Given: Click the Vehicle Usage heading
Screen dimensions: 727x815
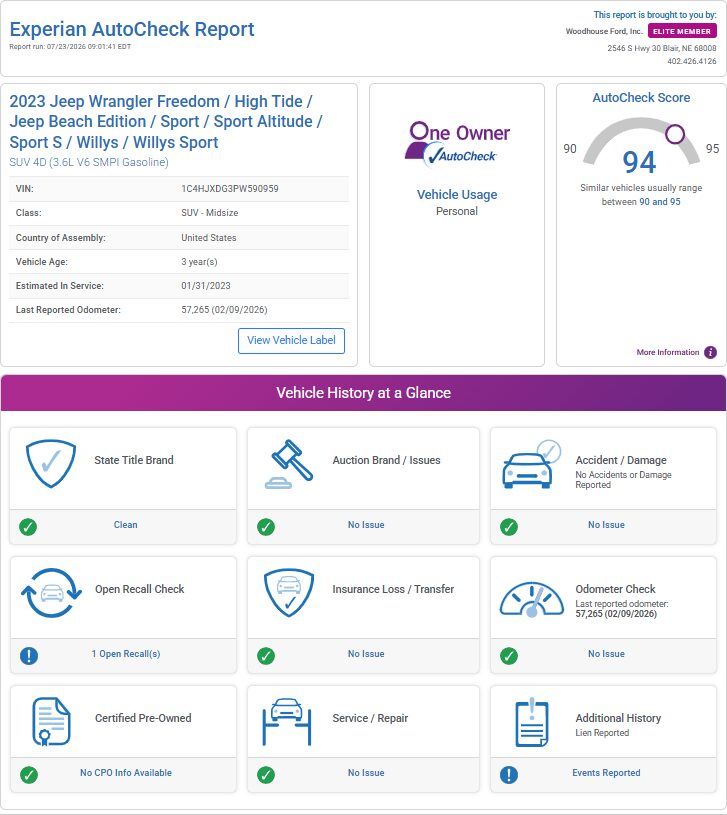Looking at the screenshot, I should click(x=457, y=194).
